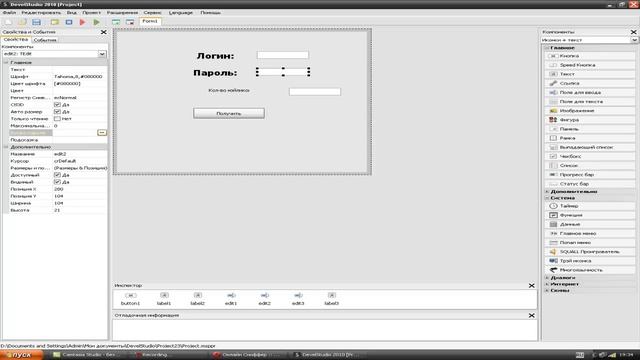
Task: Select label1 in the Inspector
Action: (164, 299)
